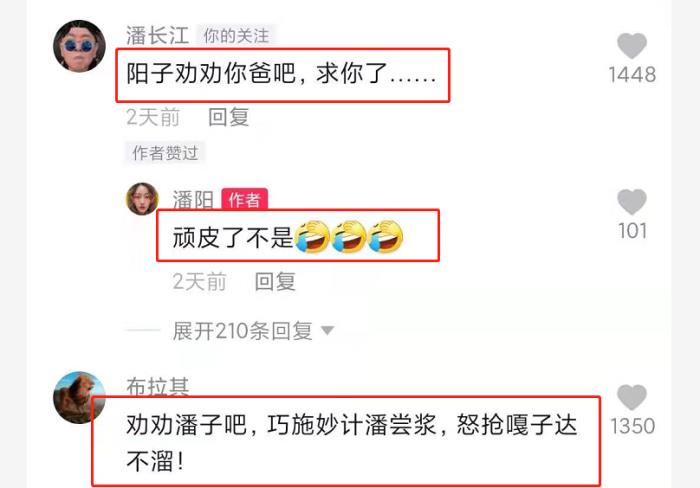This screenshot has width=700, height=488.
Task: Like 潘长江's comment with the heart icon
Action: (632, 46)
